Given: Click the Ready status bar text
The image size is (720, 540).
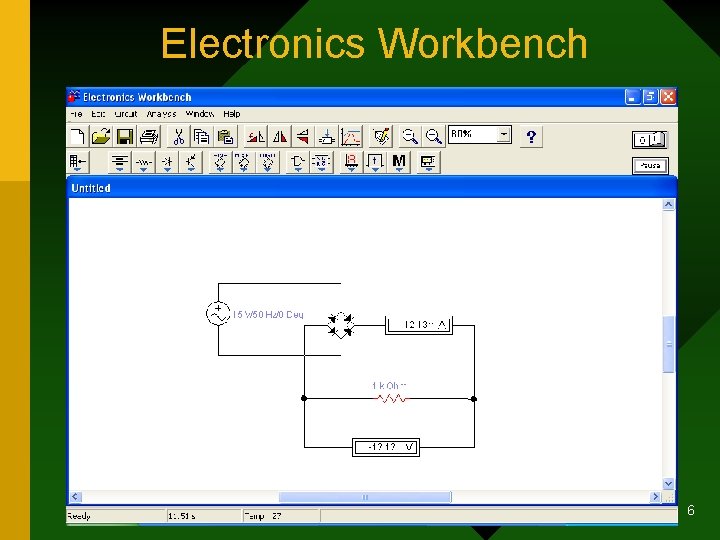Looking at the screenshot, I should click(x=79, y=516).
